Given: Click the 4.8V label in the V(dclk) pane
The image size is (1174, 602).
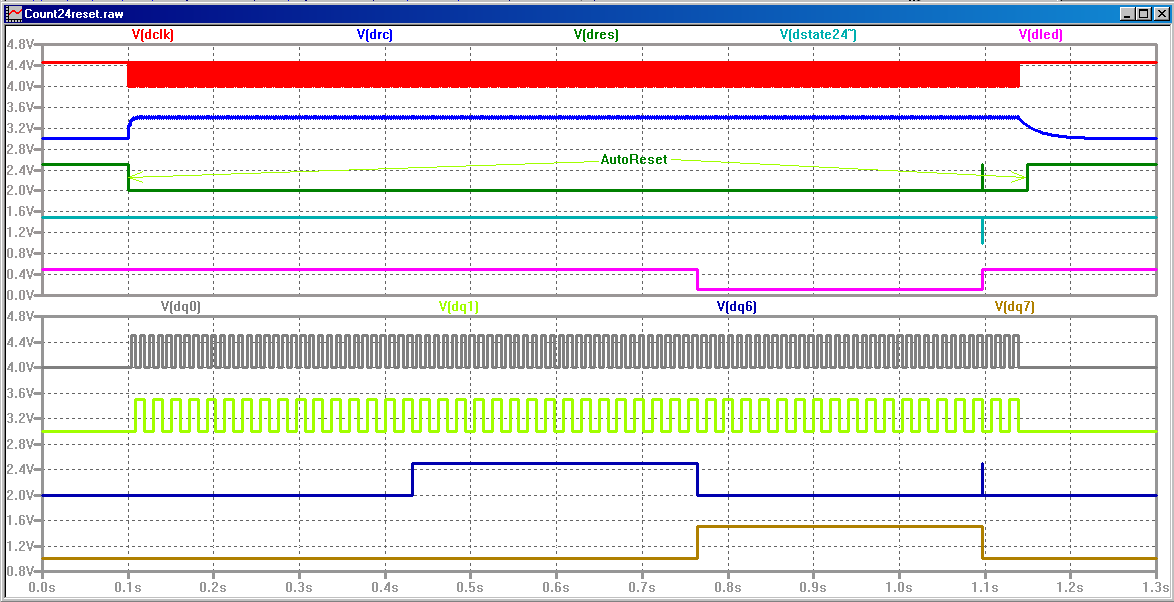Looking at the screenshot, I should [x=18, y=45].
